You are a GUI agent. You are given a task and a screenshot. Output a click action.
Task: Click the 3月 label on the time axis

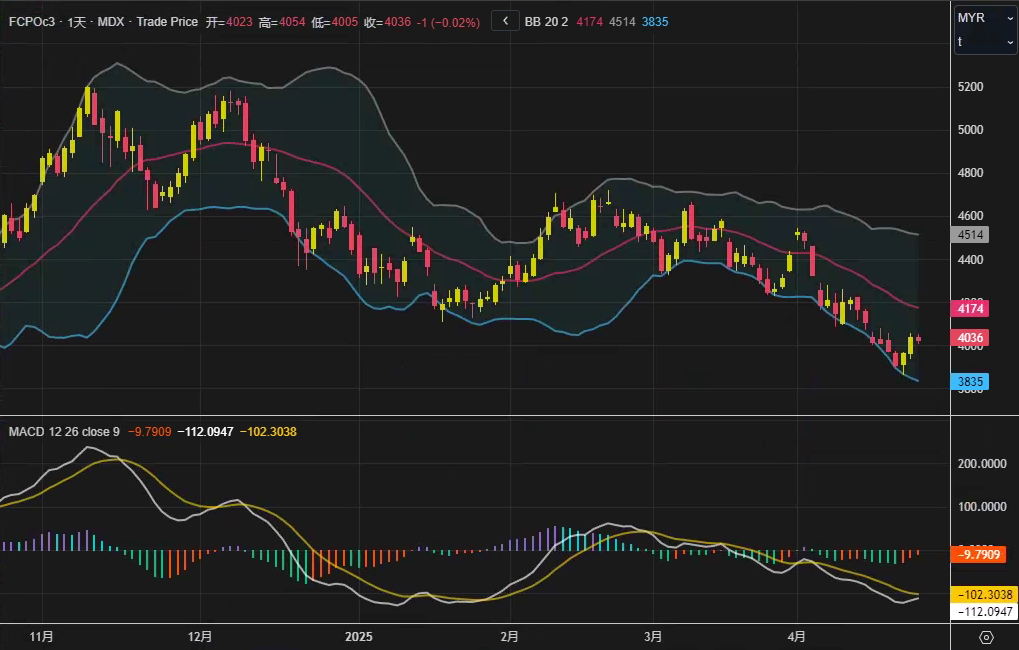(x=654, y=636)
